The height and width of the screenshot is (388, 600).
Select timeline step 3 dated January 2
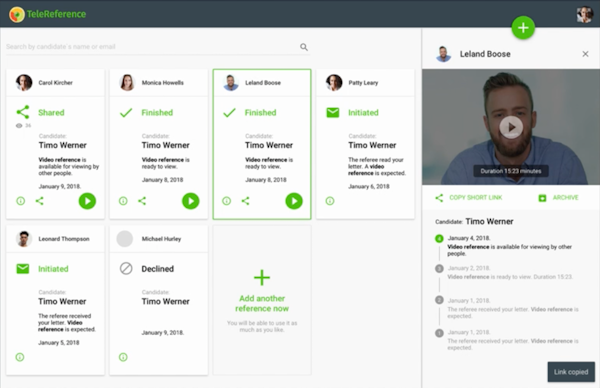(439, 268)
